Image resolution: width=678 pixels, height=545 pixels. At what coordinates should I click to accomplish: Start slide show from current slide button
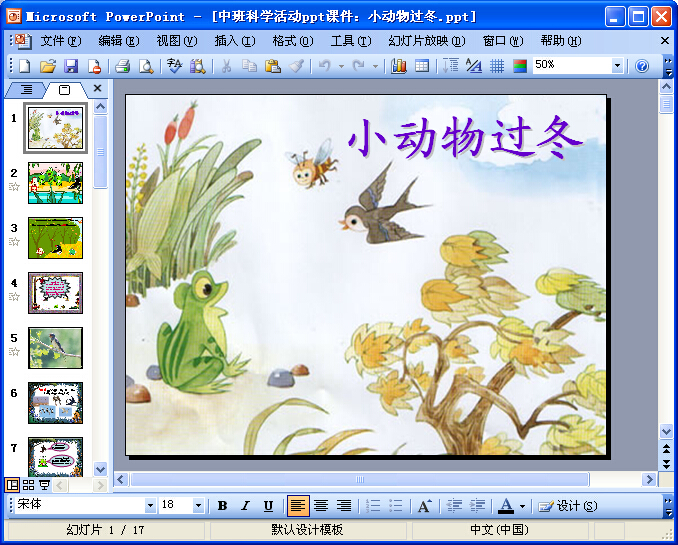point(44,485)
